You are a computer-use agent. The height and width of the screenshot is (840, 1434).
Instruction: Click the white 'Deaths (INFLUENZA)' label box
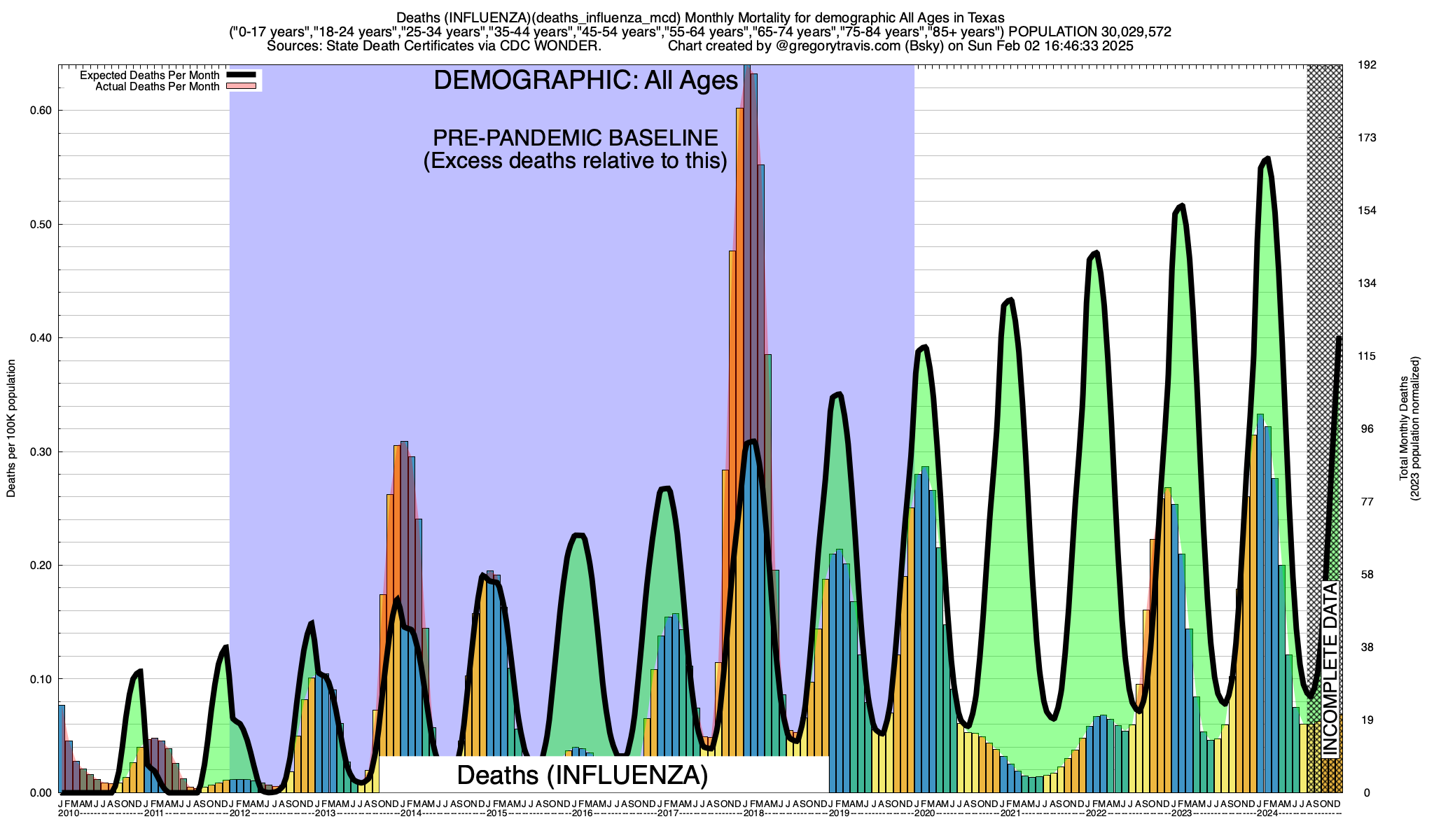click(x=582, y=775)
